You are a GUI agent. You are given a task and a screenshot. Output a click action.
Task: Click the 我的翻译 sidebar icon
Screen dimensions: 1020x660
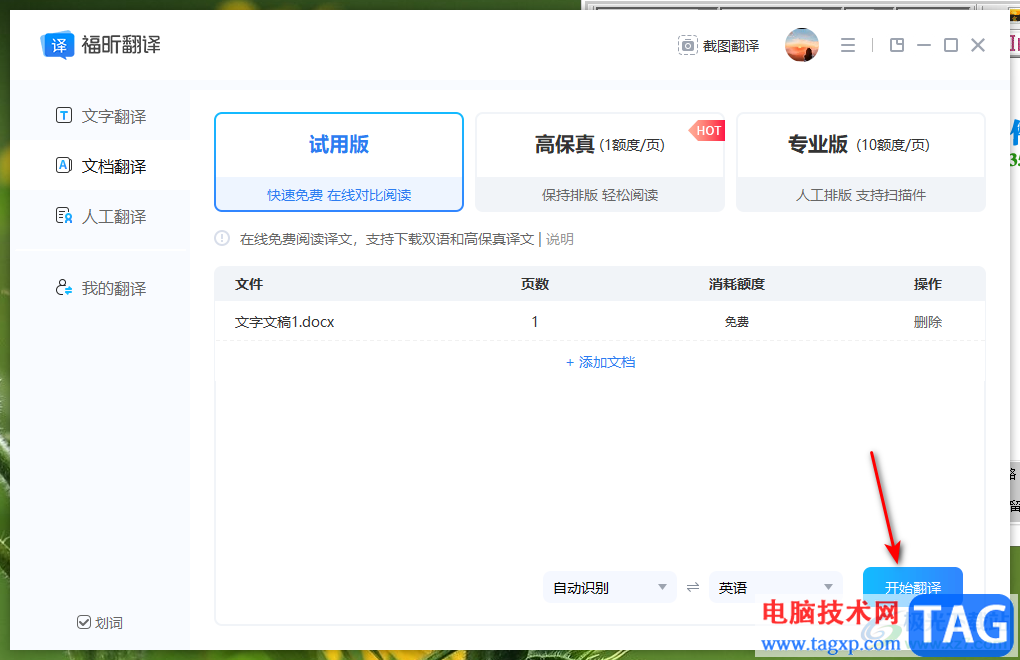point(64,287)
